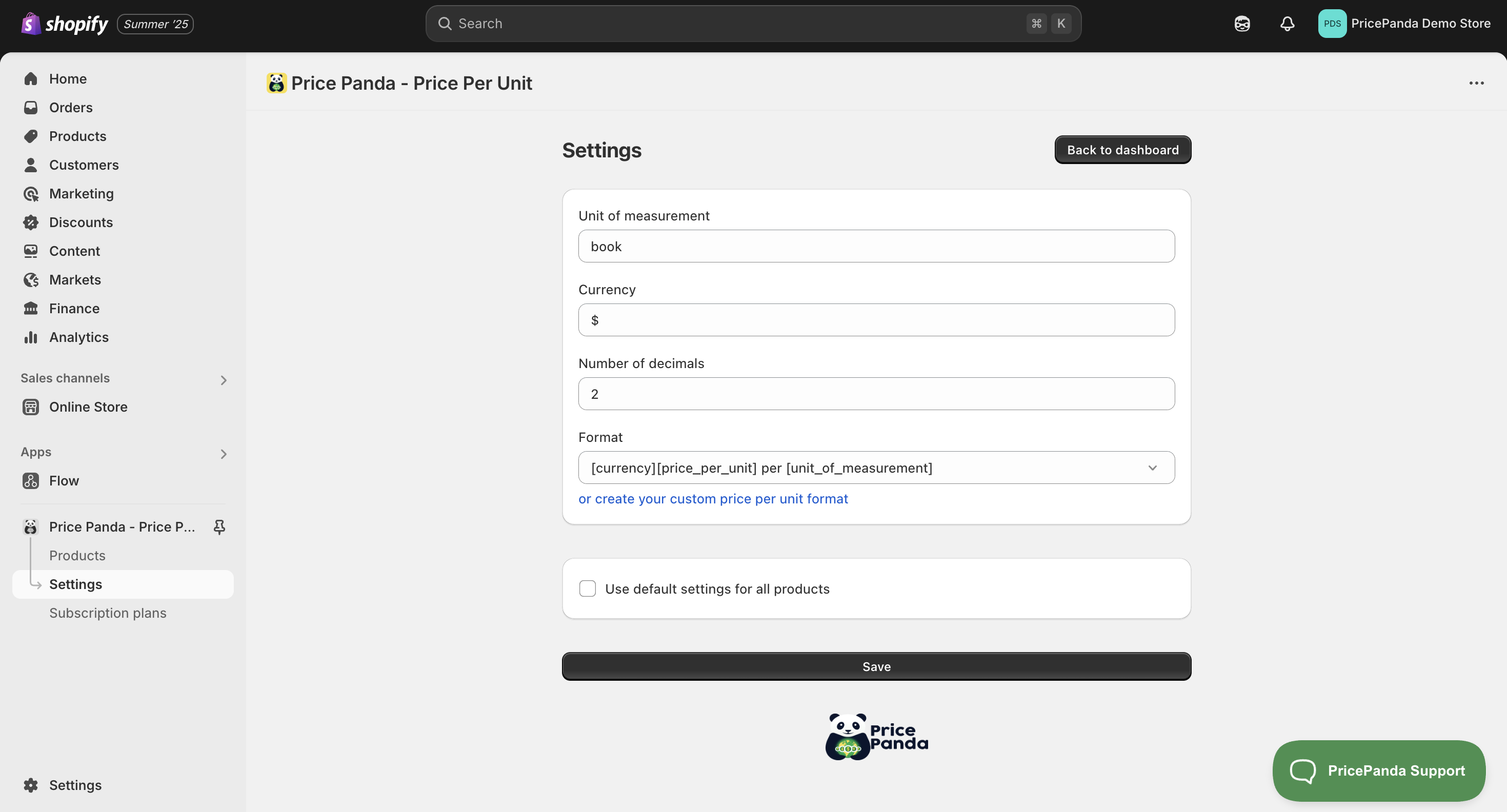Click the Markets globe icon
The image size is (1507, 812).
pyautogui.click(x=31, y=279)
